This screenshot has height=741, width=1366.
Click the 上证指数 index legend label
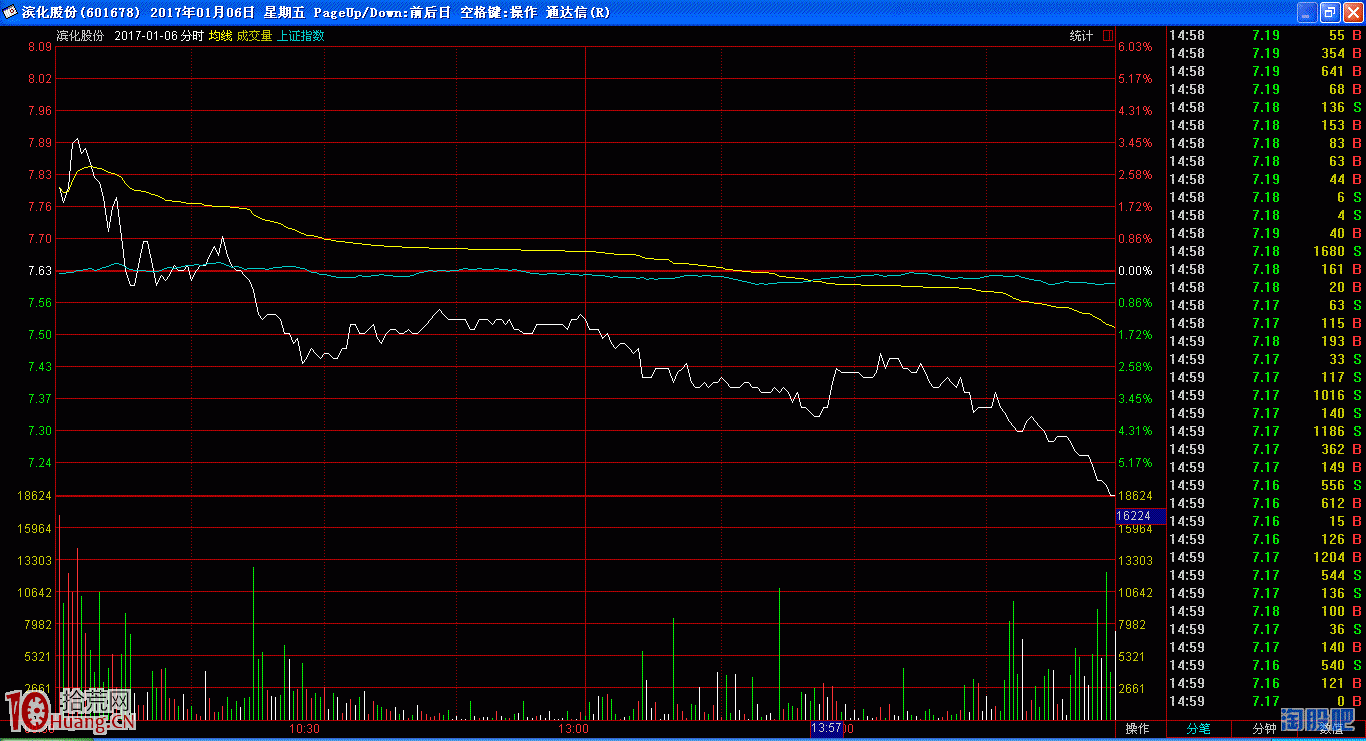[300, 36]
